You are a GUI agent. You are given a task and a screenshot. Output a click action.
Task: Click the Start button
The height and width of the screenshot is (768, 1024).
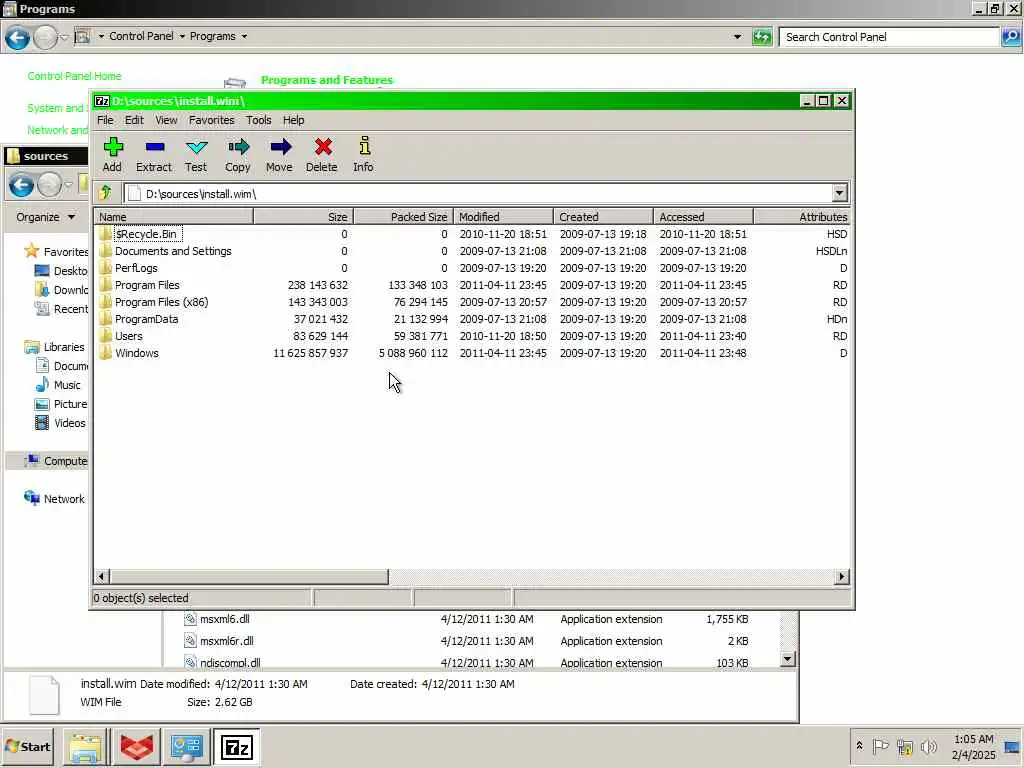click(27, 747)
